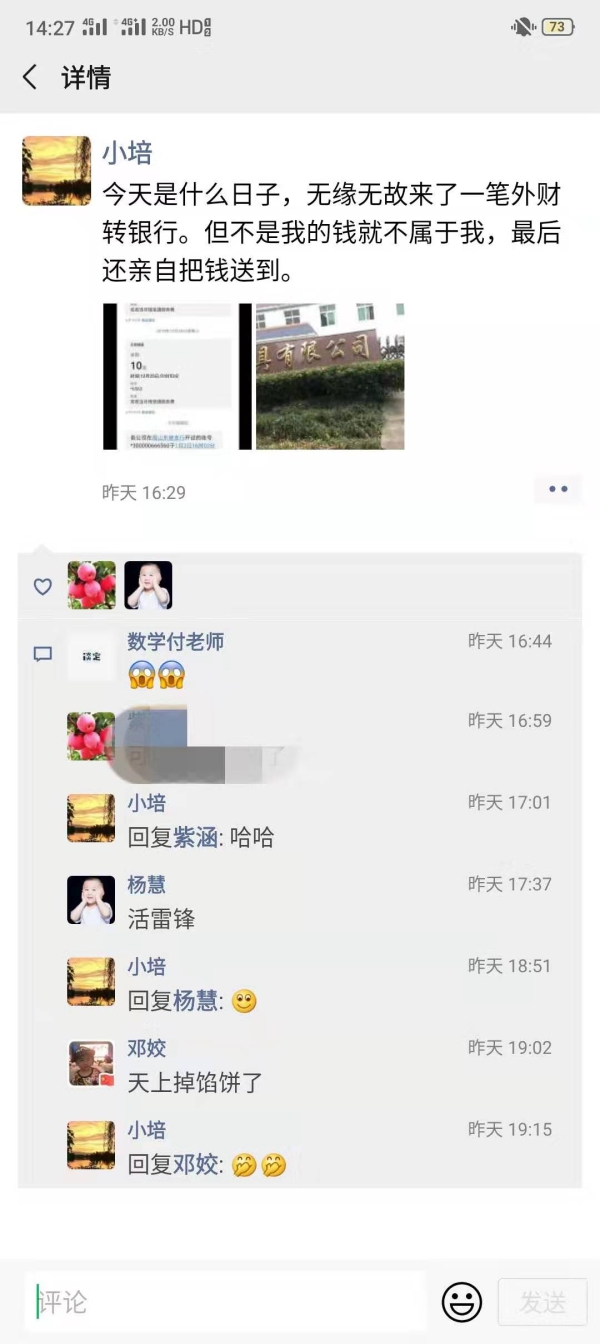Tap the baby avatar in likes row
The height and width of the screenshot is (1344, 600).
point(148,585)
